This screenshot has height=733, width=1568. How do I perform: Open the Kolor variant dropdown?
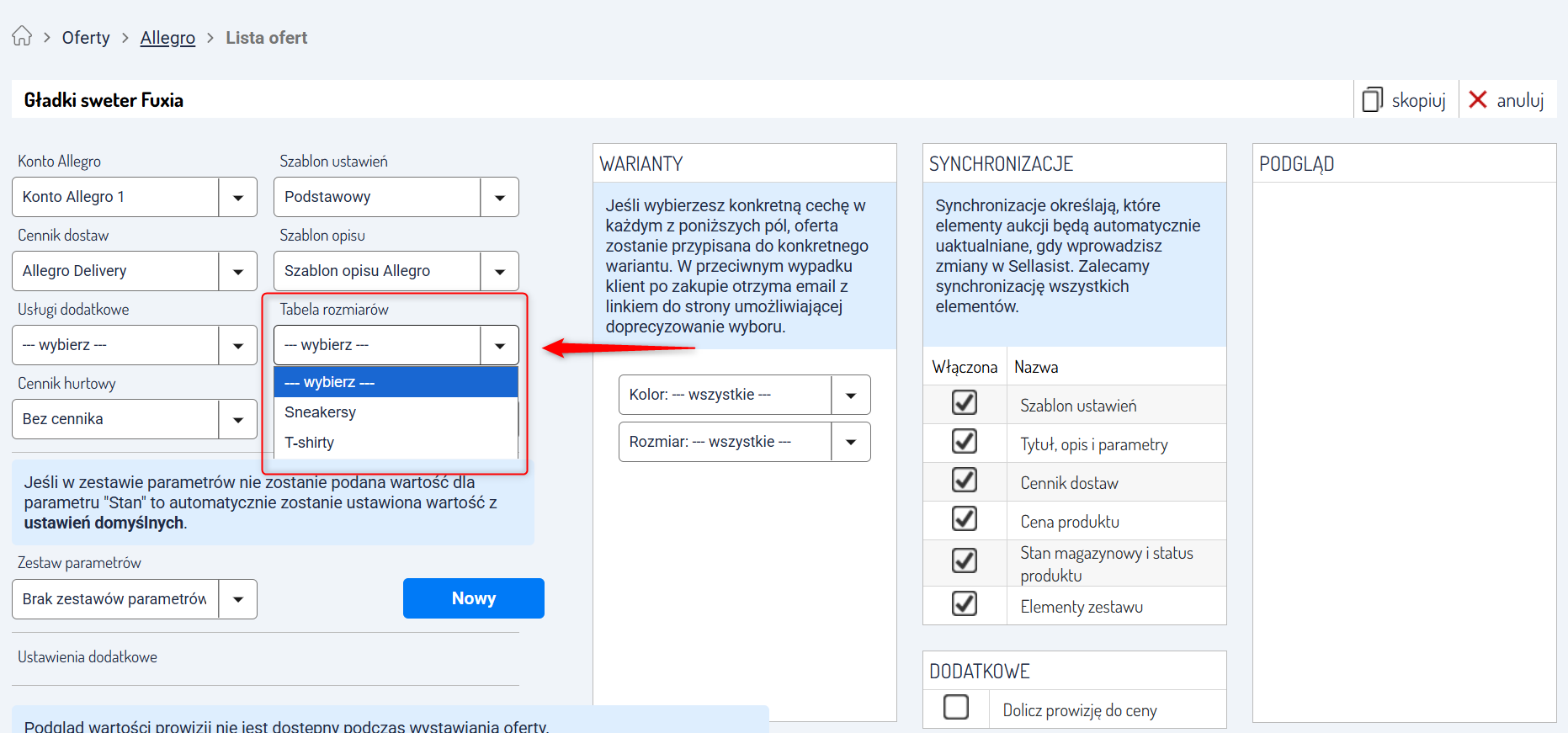pyautogui.click(x=851, y=396)
